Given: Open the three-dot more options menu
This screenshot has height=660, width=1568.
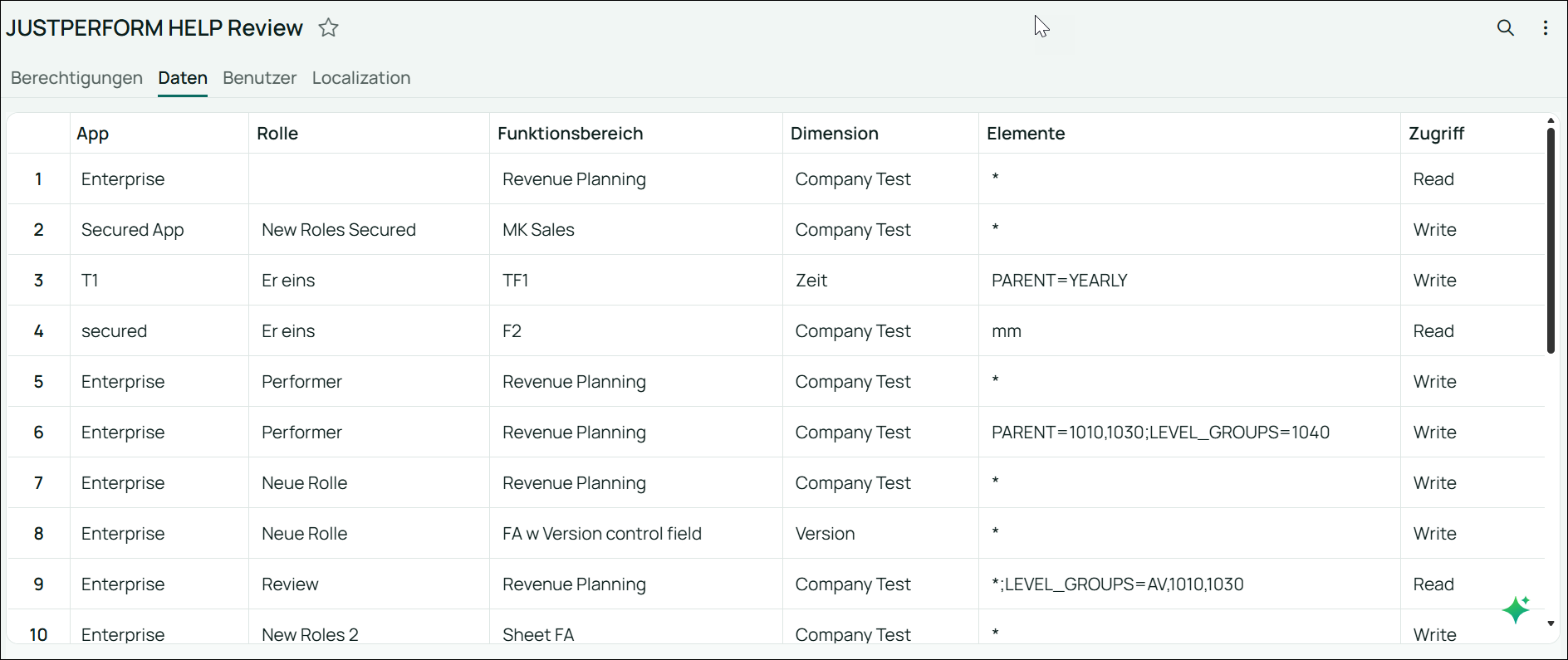Looking at the screenshot, I should pos(1546,28).
